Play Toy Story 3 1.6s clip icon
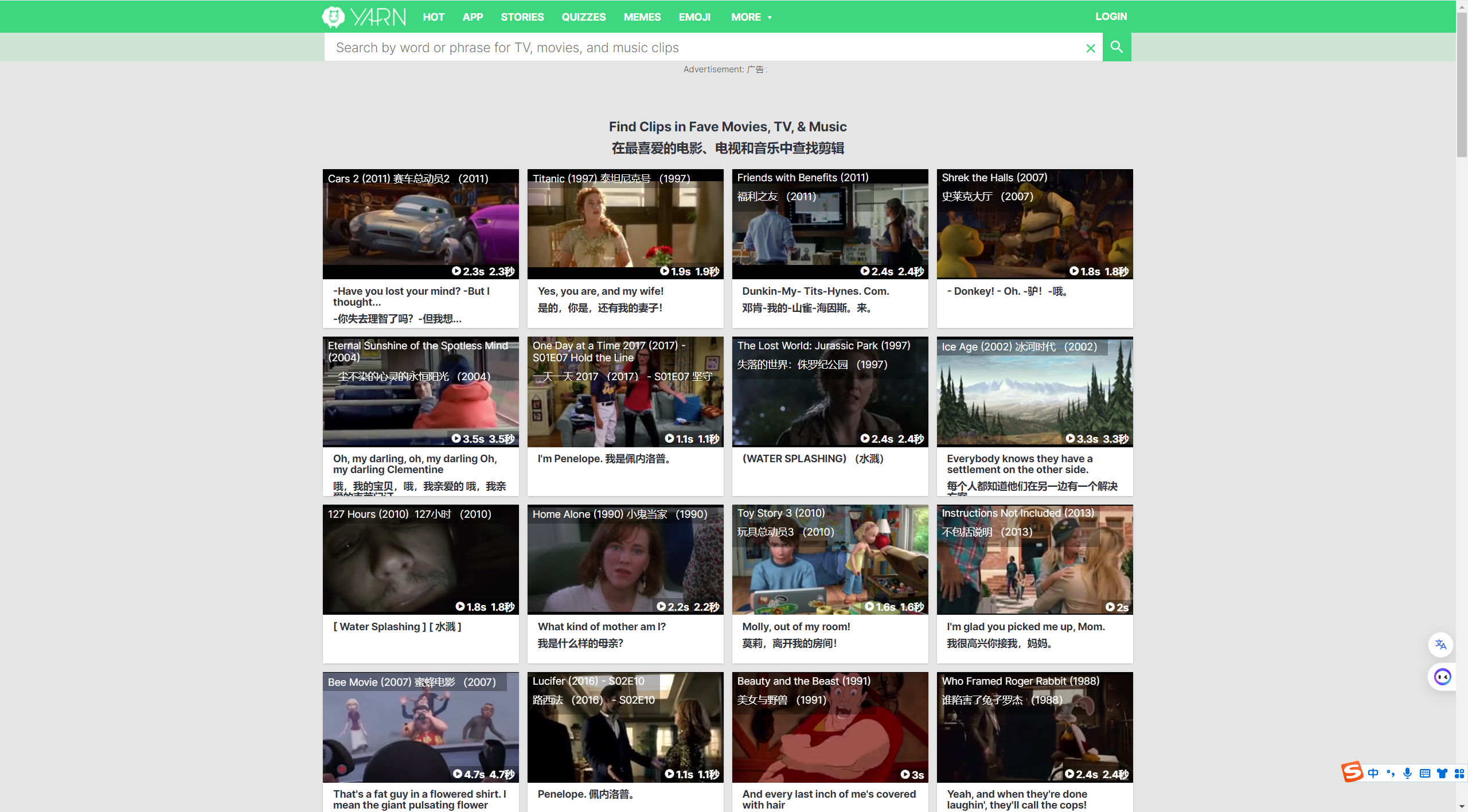 pos(869,606)
